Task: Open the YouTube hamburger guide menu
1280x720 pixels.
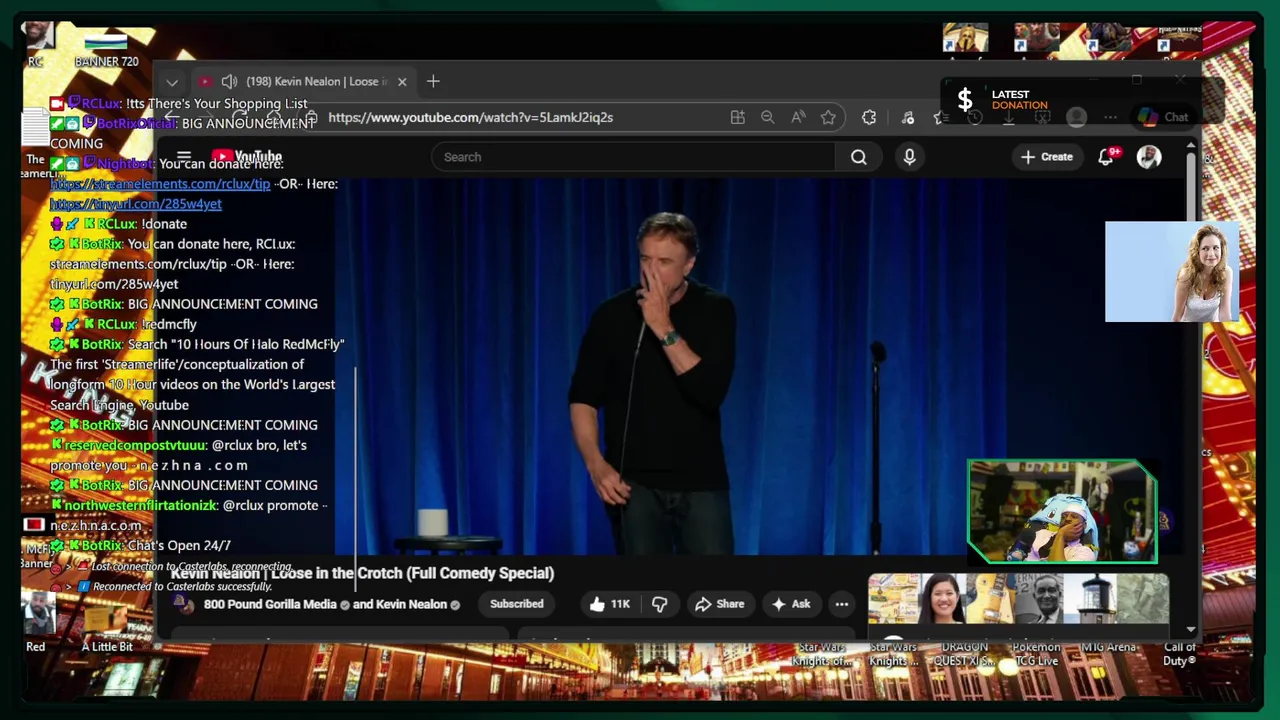Action: [184, 157]
